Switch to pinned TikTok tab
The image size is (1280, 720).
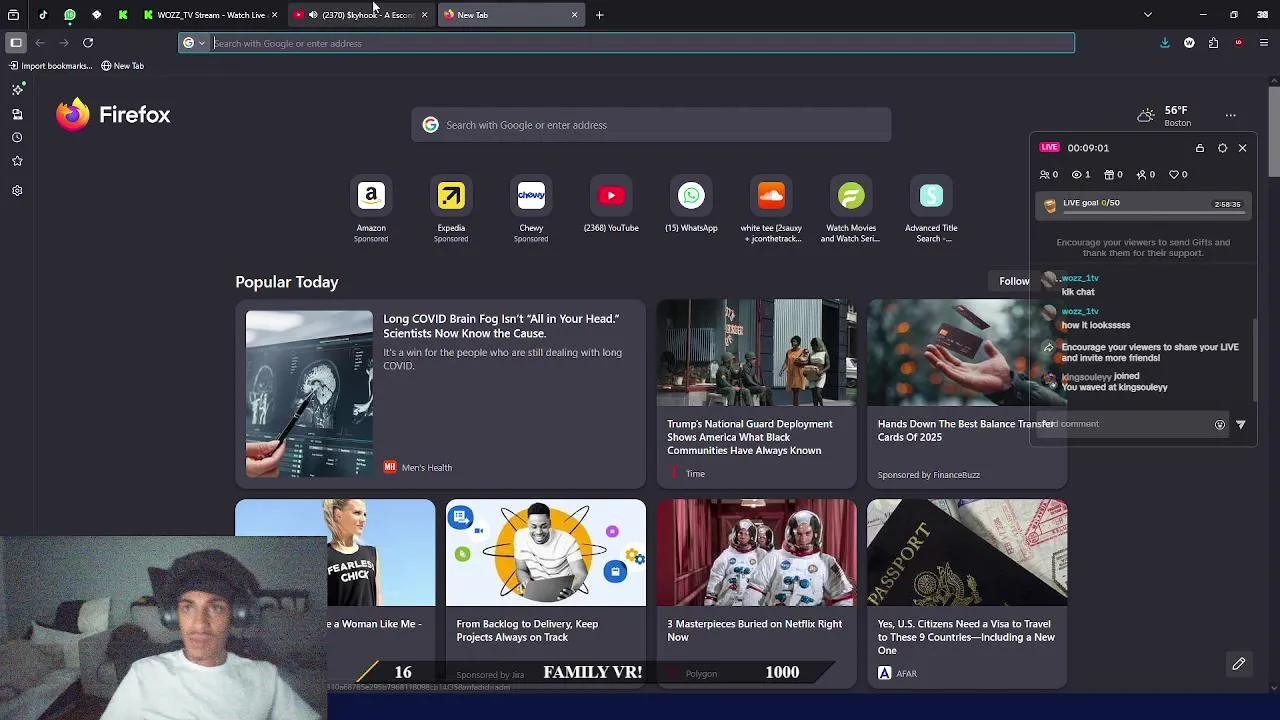43,15
